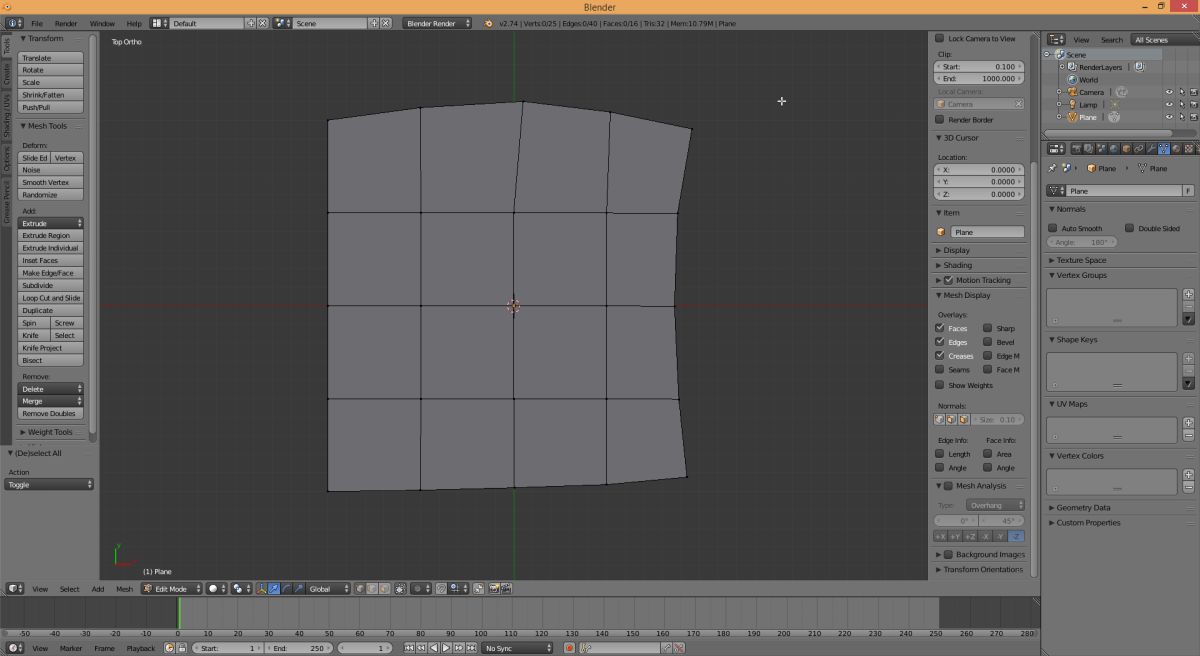Screen dimensions: 1200x656
Task: Switch to edge select mode
Action: tap(372, 589)
